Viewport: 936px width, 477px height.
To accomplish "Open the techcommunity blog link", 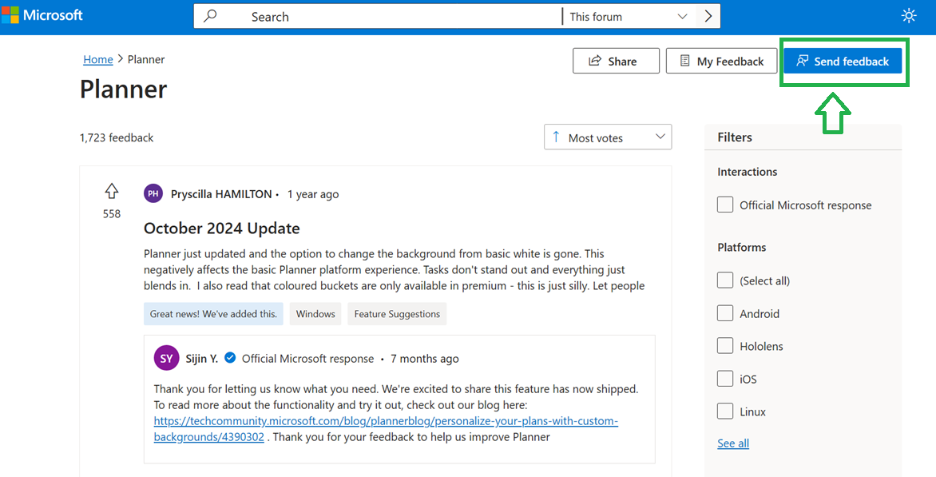I will pos(386,429).
